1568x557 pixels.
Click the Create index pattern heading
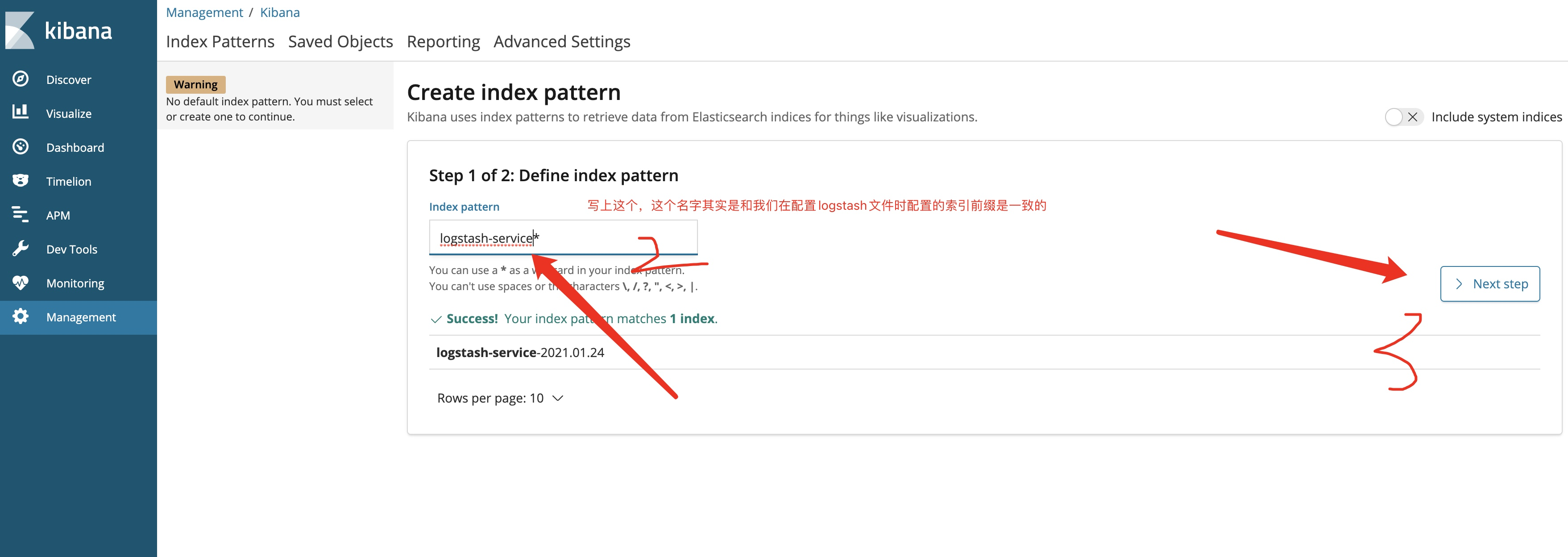click(x=514, y=92)
